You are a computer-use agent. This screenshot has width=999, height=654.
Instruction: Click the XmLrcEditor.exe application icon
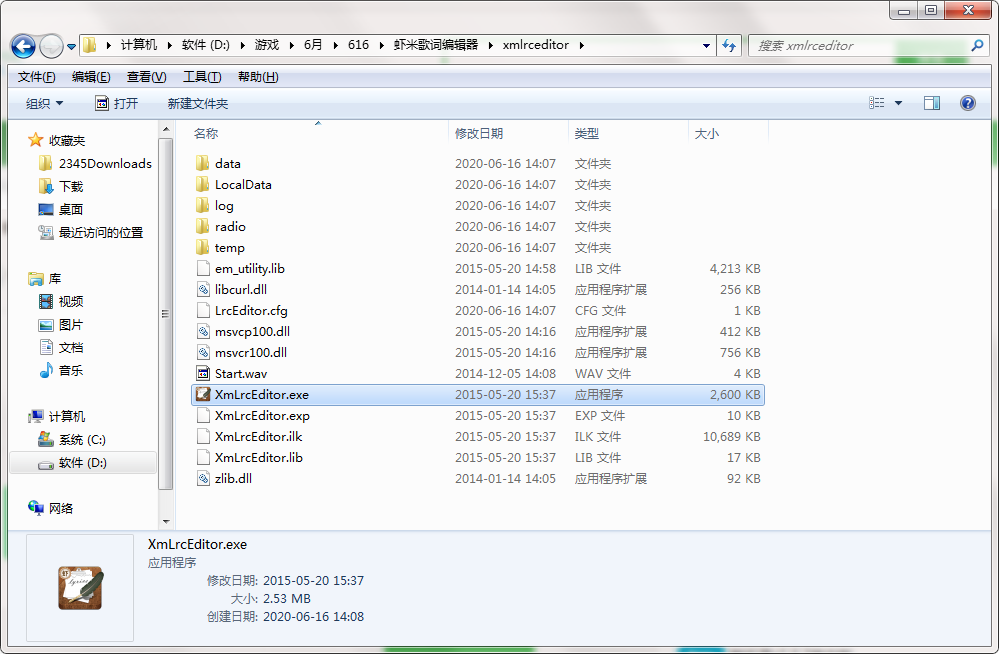tap(203, 395)
